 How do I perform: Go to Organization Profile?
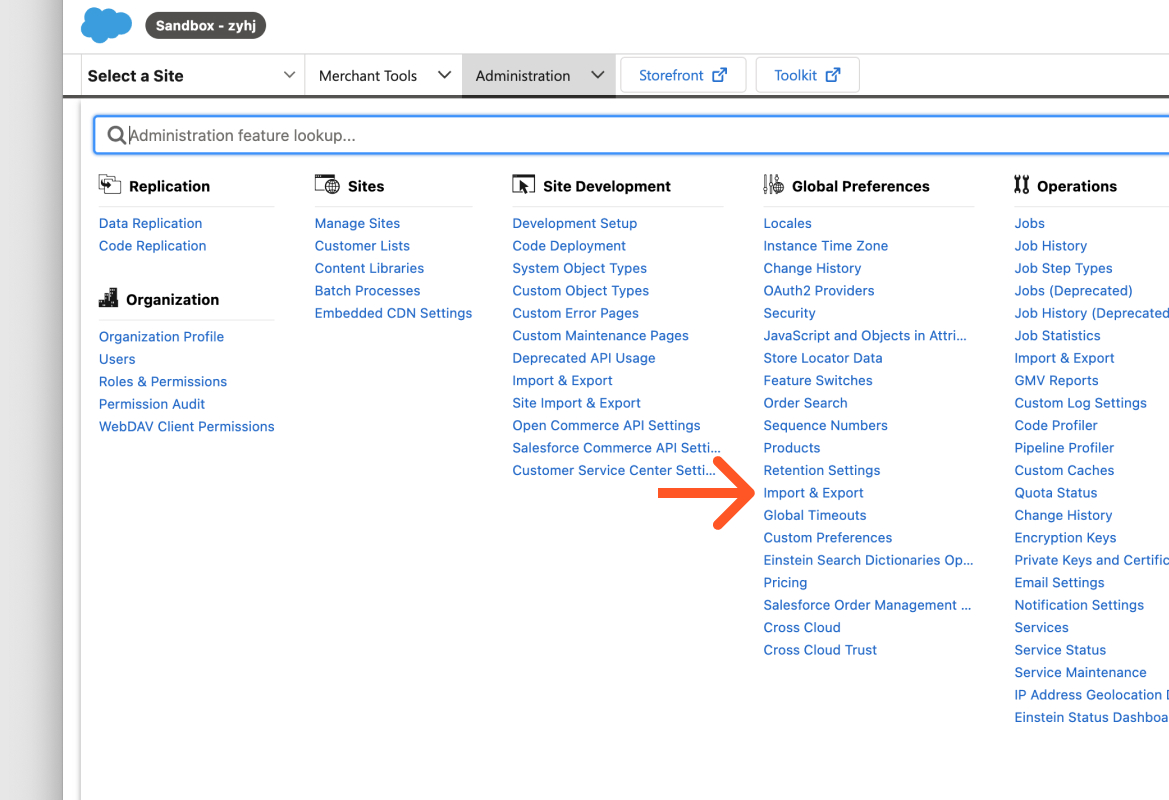(162, 336)
